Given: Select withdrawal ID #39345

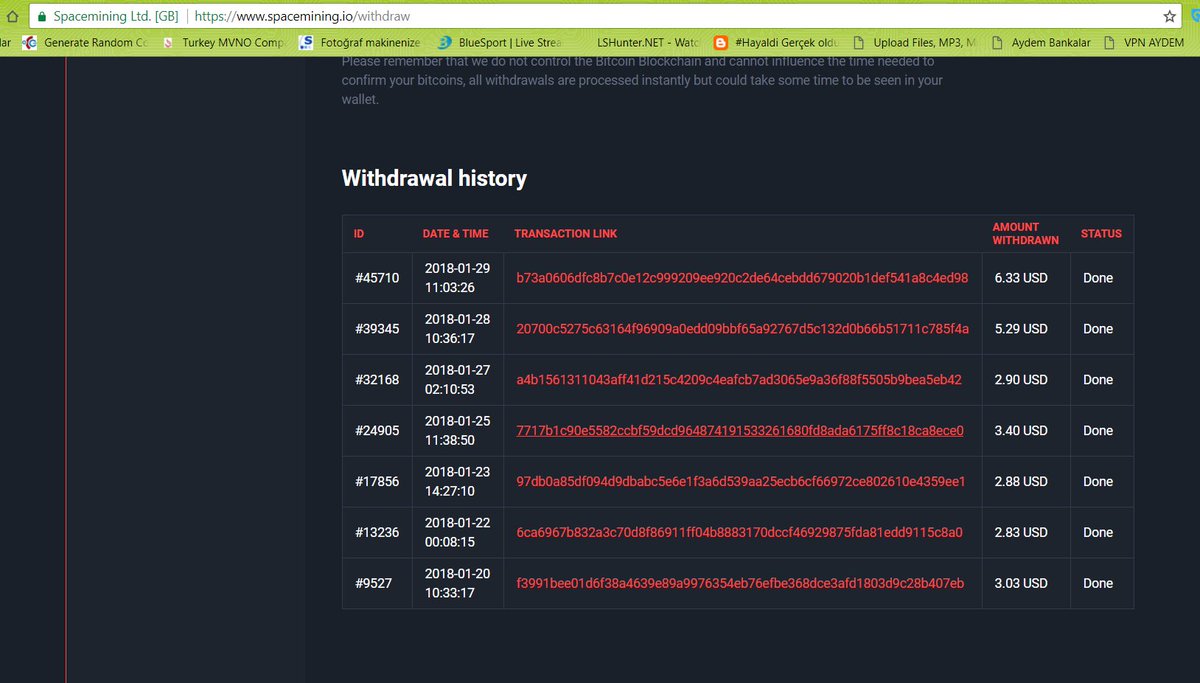Looking at the screenshot, I should (x=377, y=329).
